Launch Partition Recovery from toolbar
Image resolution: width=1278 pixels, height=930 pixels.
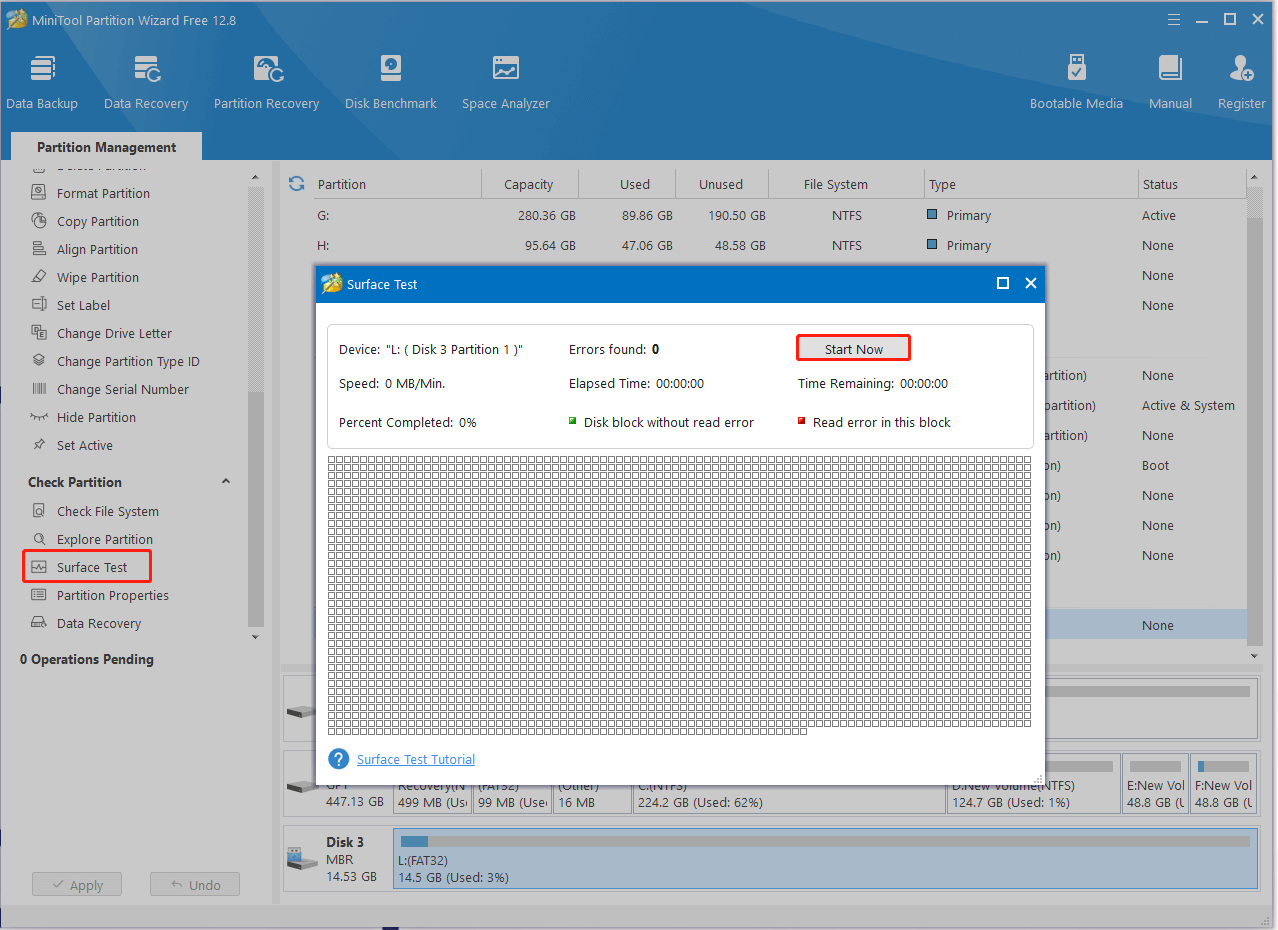tap(266, 82)
